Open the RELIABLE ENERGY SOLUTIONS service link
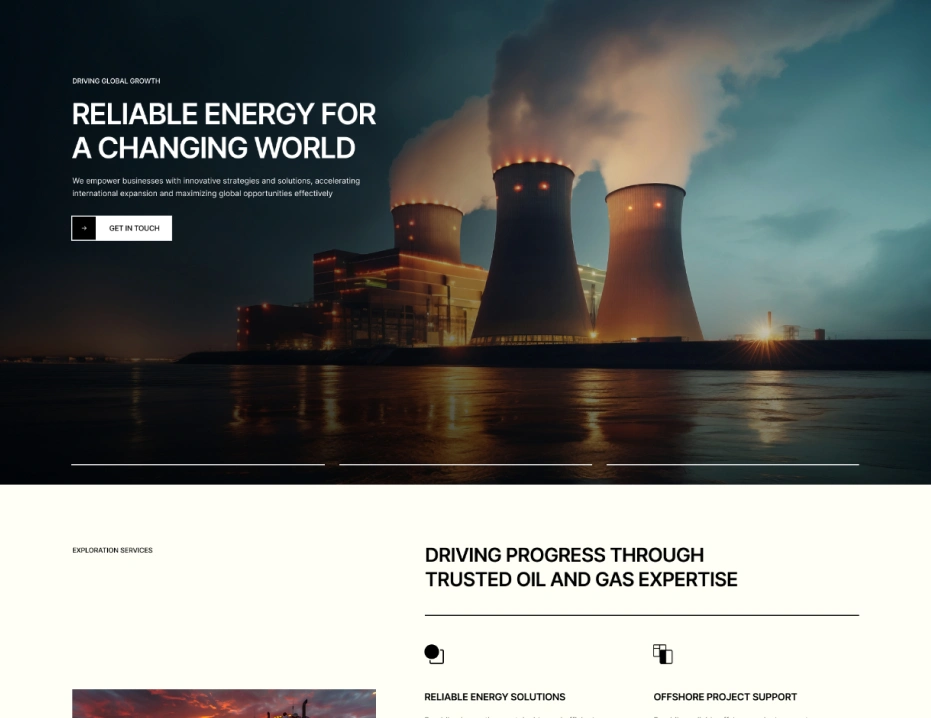931x718 pixels. (494, 697)
